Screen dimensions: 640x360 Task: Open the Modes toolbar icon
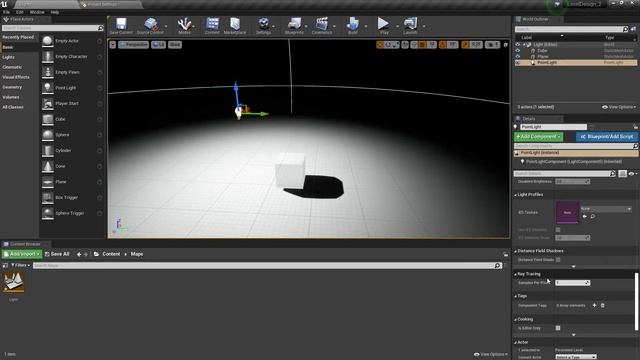(184, 25)
